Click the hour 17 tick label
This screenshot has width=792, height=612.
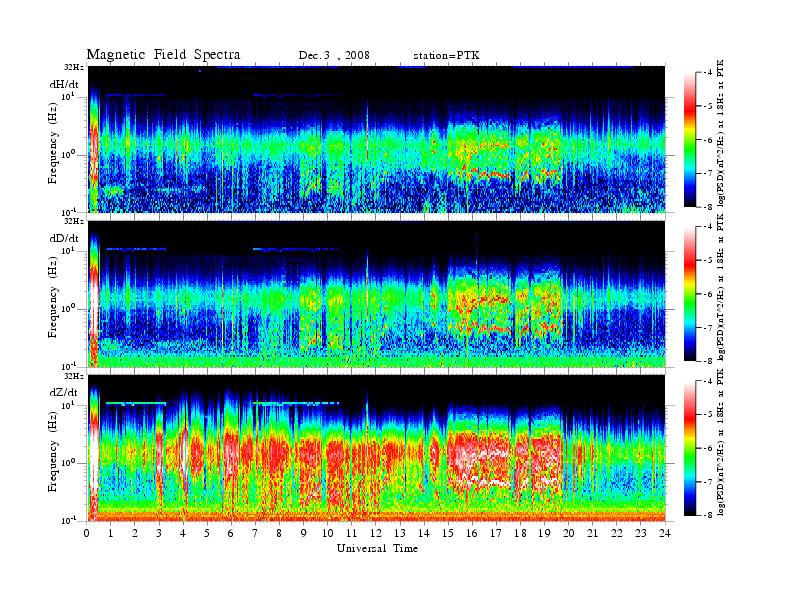(x=496, y=533)
